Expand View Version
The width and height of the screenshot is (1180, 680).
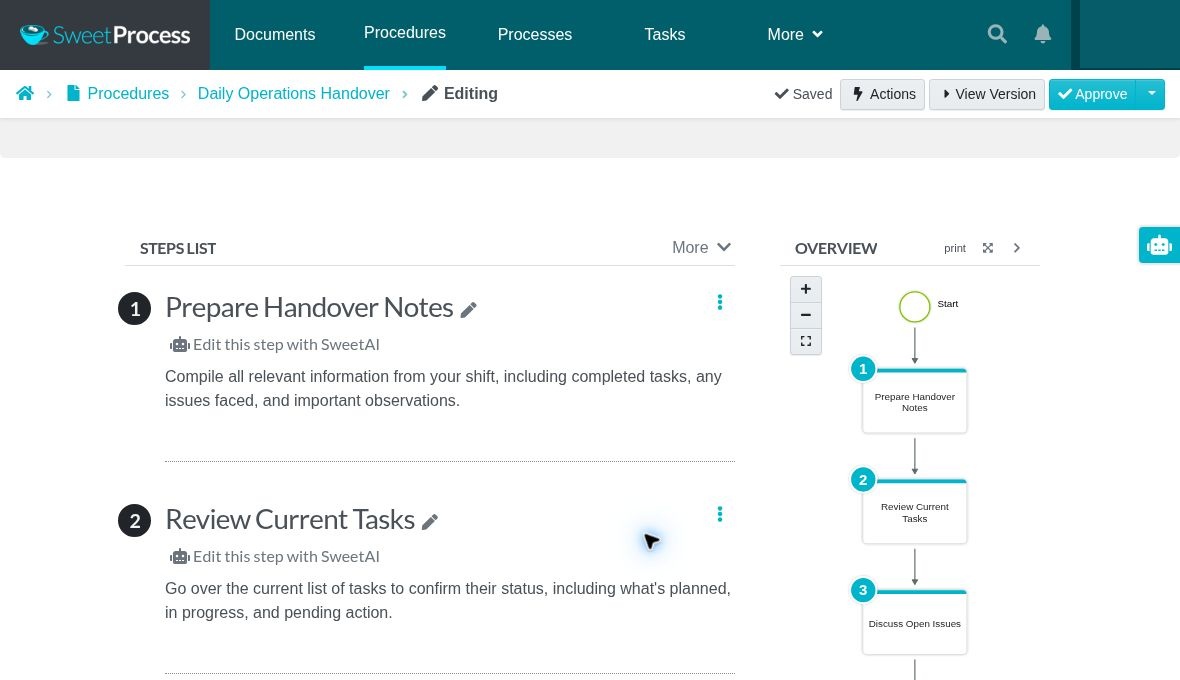click(x=987, y=94)
